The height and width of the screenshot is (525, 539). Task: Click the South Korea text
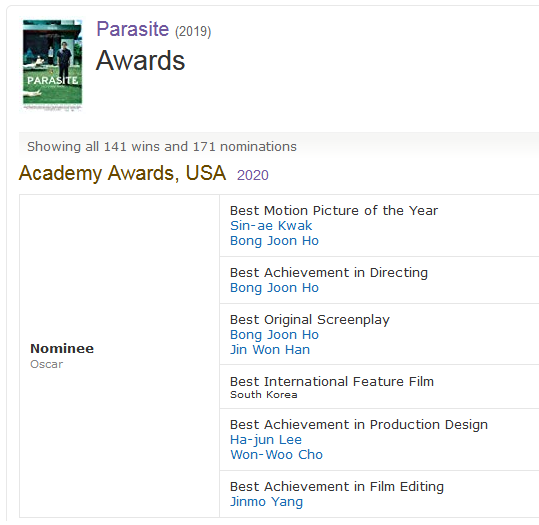click(264, 395)
